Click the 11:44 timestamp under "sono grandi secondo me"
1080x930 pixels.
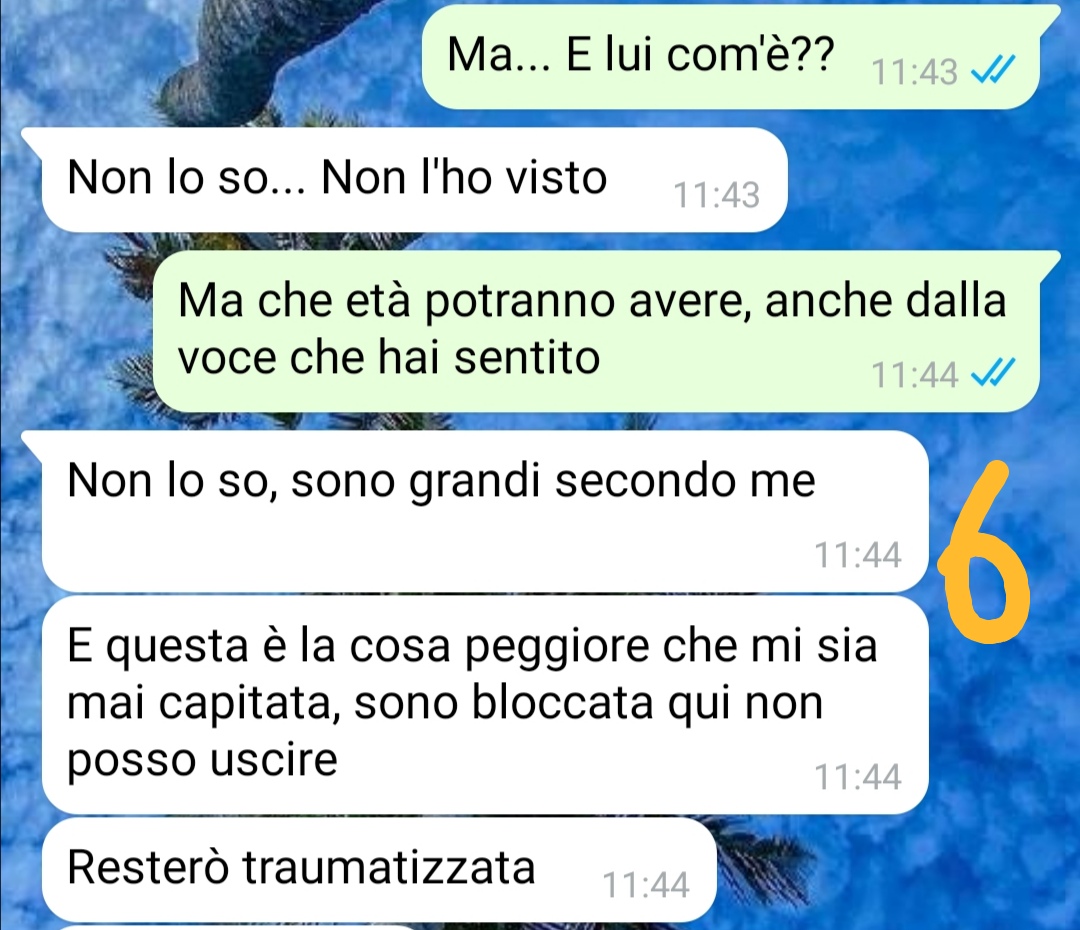[x=858, y=555]
